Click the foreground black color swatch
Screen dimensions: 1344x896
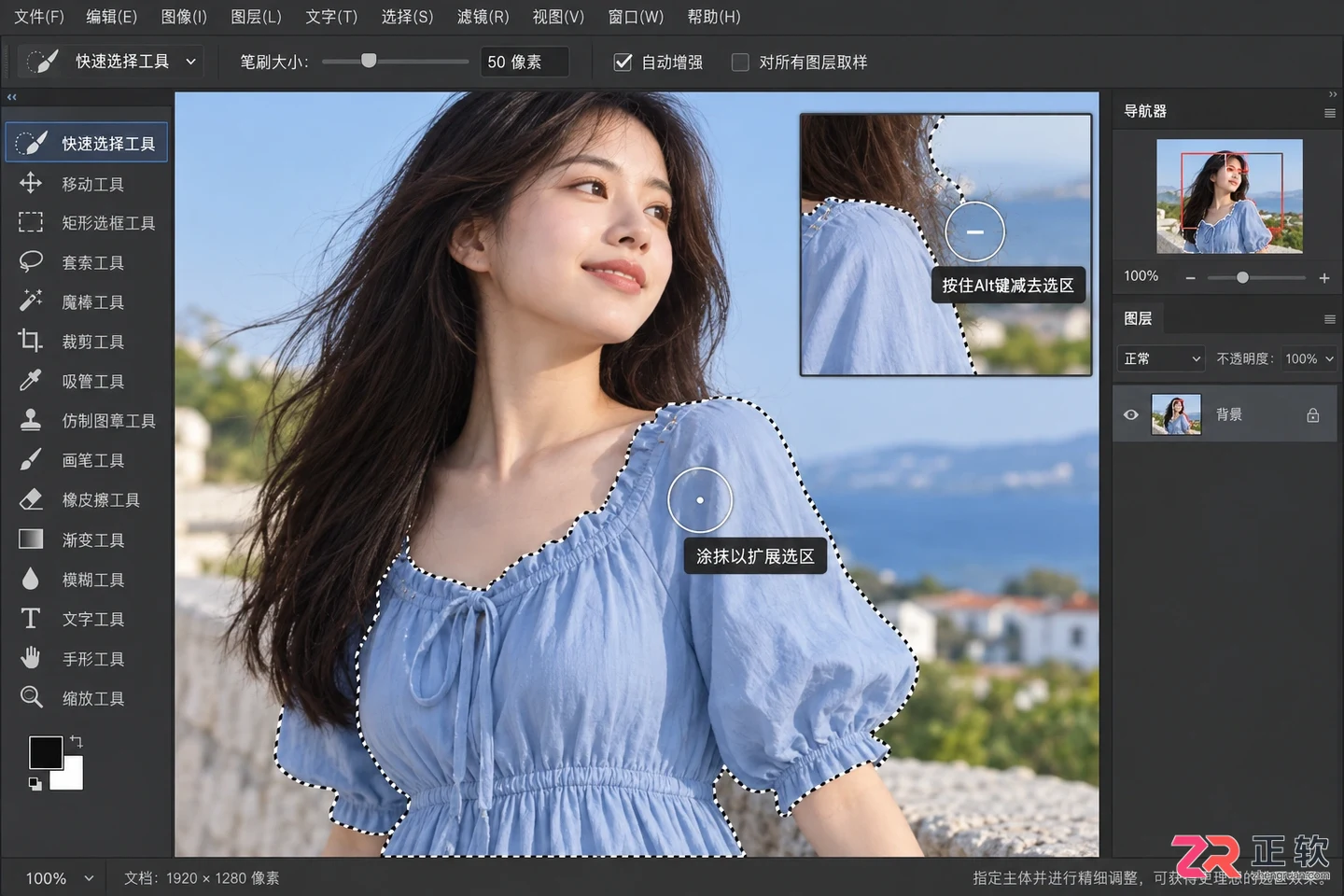[x=44, y=752]
